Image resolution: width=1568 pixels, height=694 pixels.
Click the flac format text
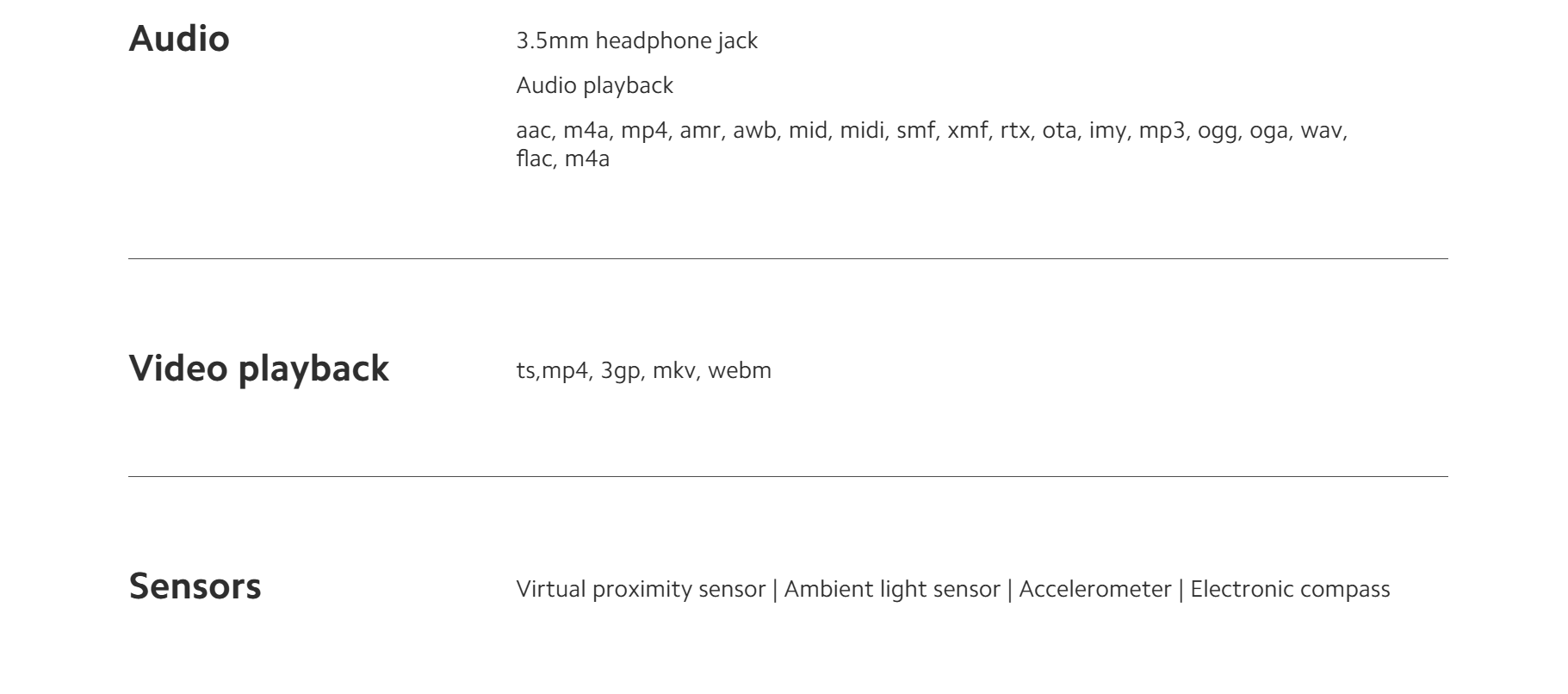pos(533,158)
